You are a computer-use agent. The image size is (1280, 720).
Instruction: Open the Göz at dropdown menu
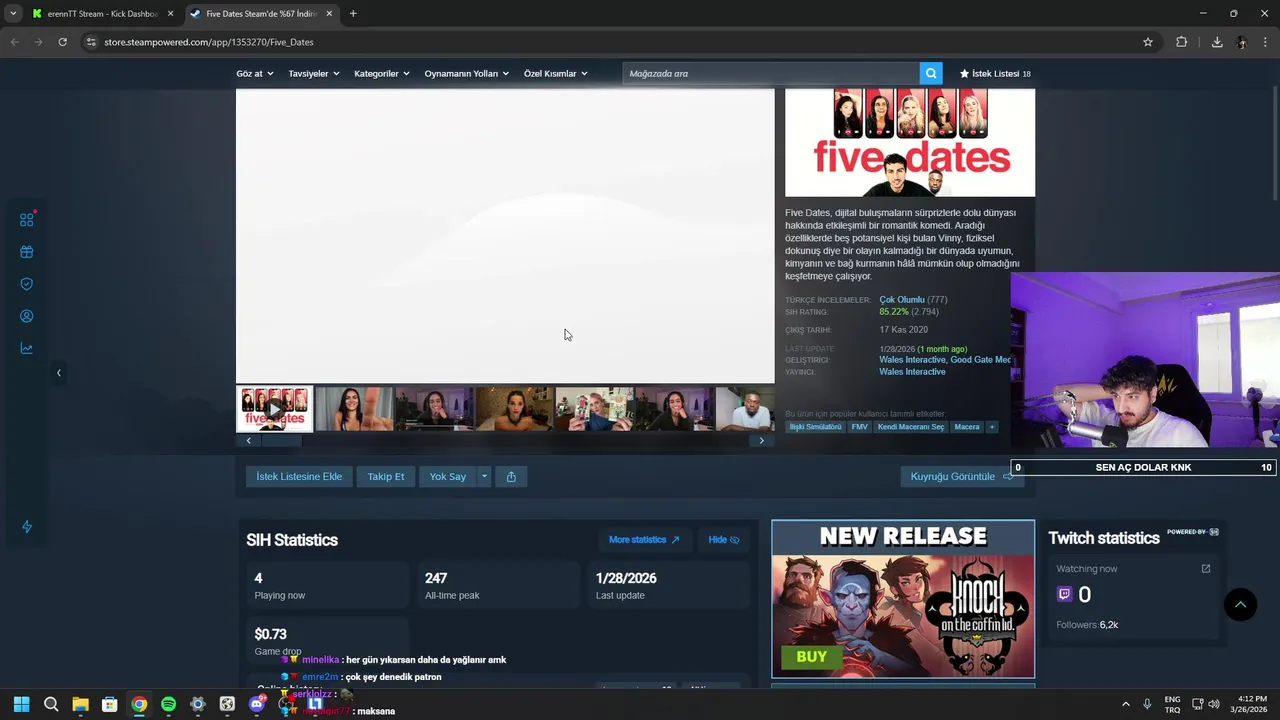(x=254, y=73)
